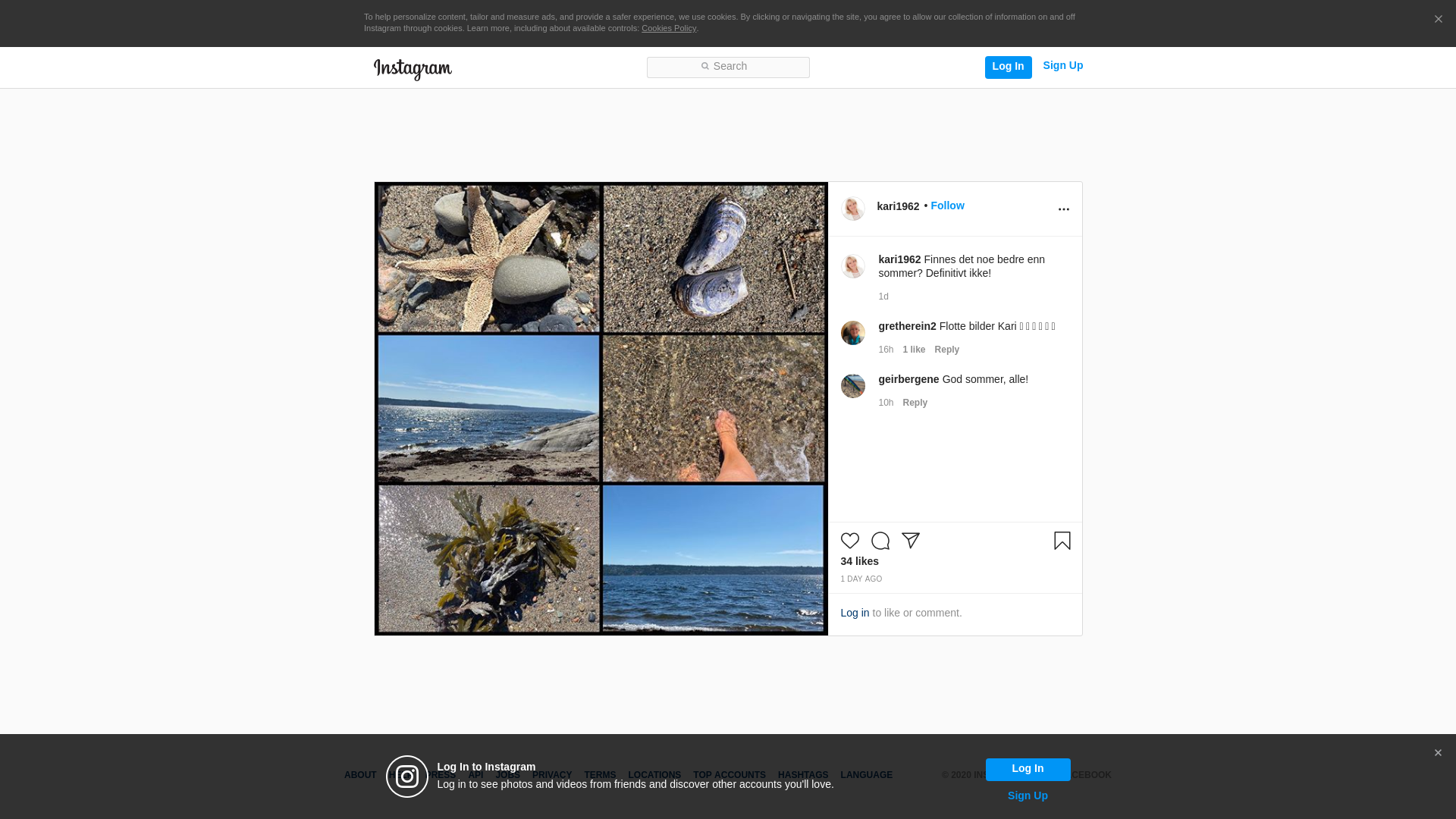Image resolution: width=1456 pixels, height=819 pixels.
Task: Click the starfish photo
Action: [x=488, y=259]
